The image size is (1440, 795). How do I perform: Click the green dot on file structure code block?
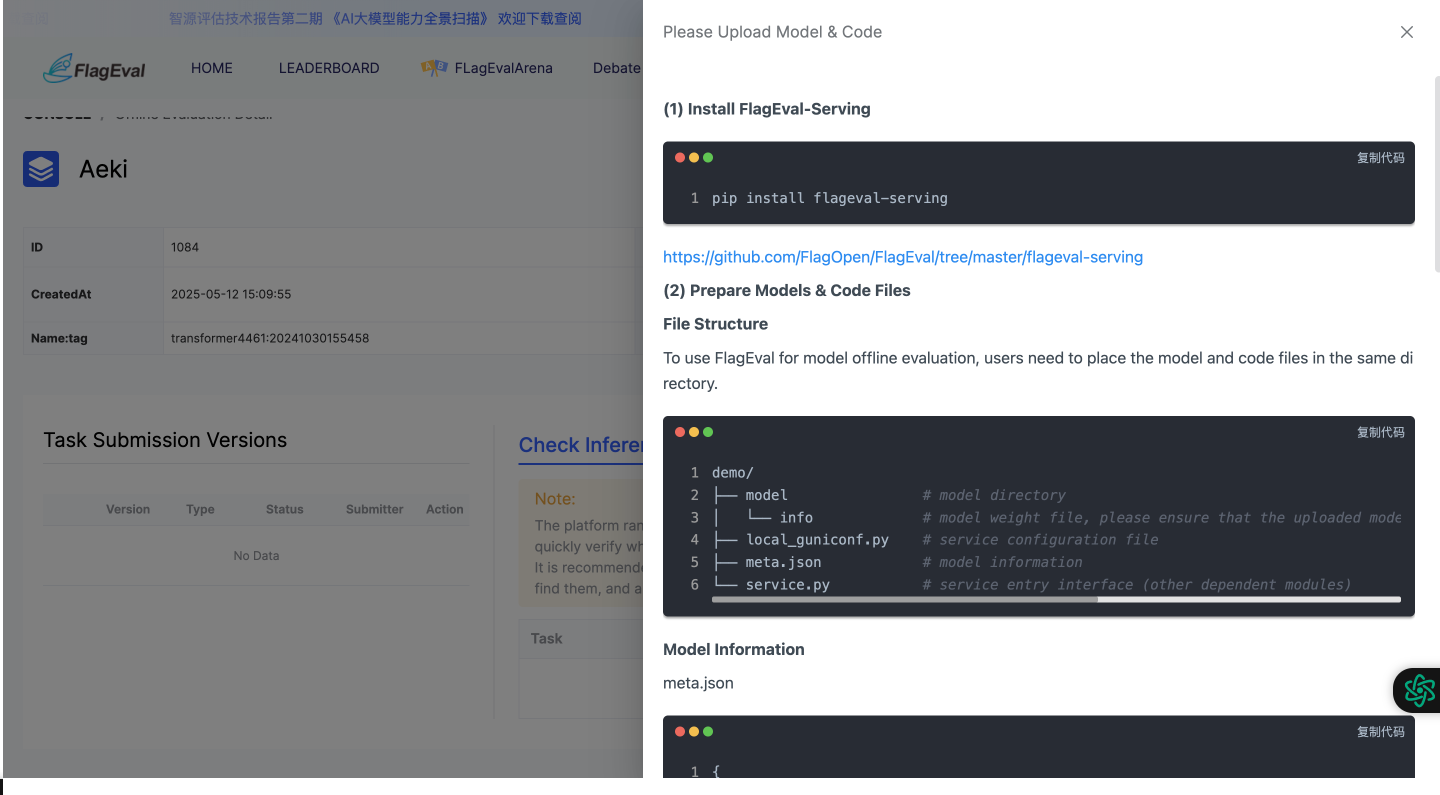(x=708, y=432)
